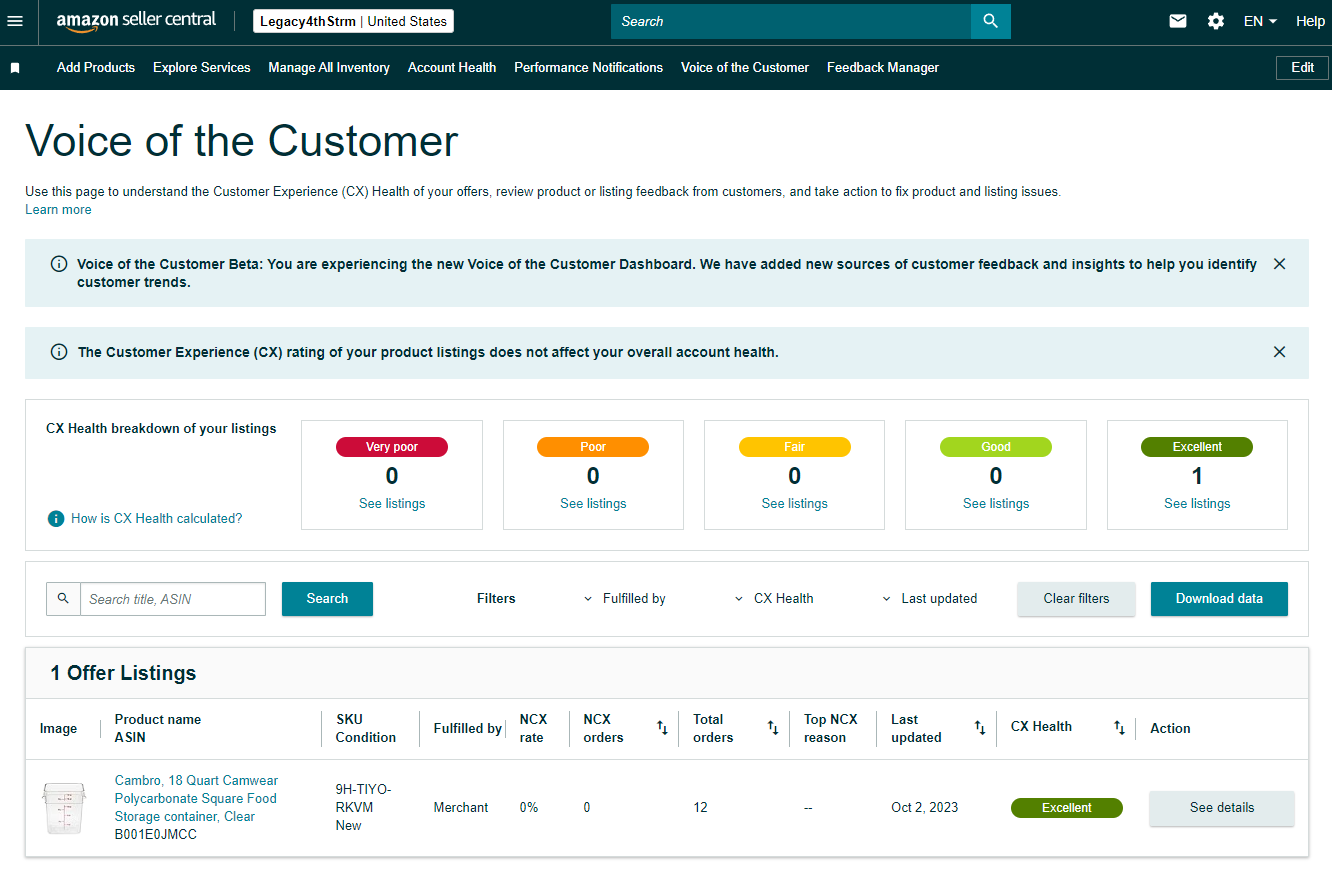Open Manage All Inventory
The height and width of the screenshot is (876, 1332).
(329, 68)
